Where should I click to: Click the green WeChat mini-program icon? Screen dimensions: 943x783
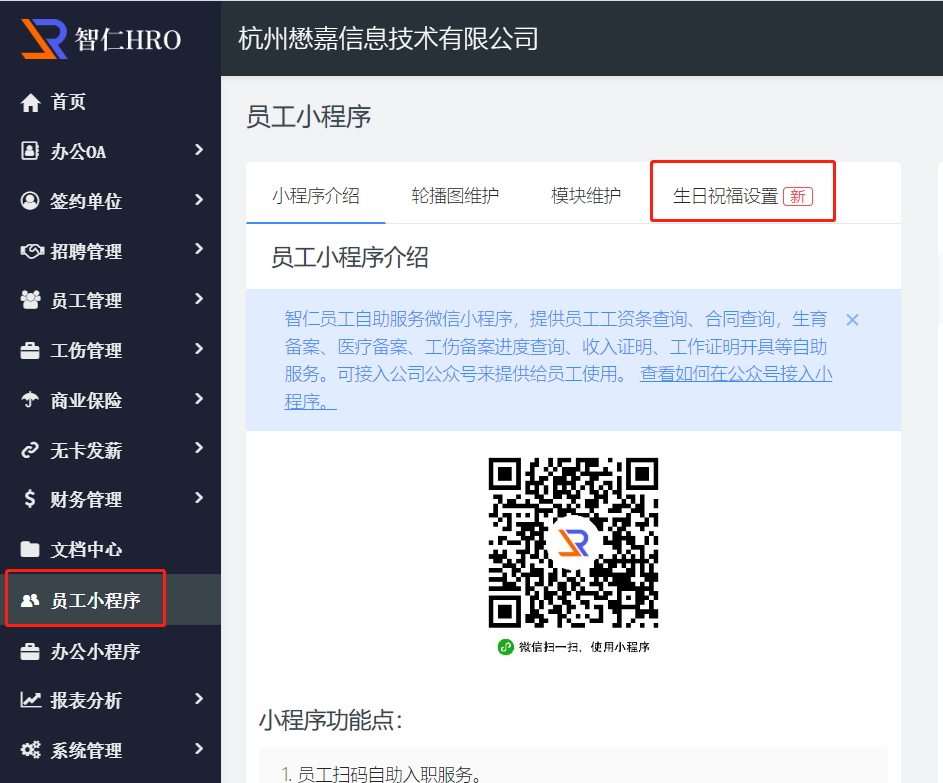point(505,647)
